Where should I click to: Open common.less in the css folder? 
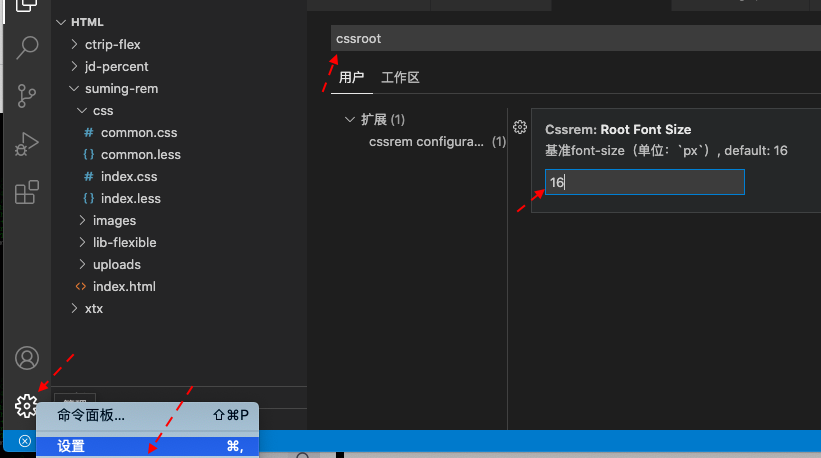pyautogui.click(x=140, y=154)
